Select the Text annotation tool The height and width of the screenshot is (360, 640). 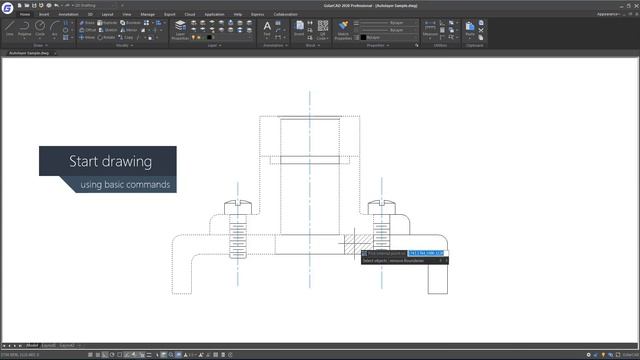tap(267, 29)
